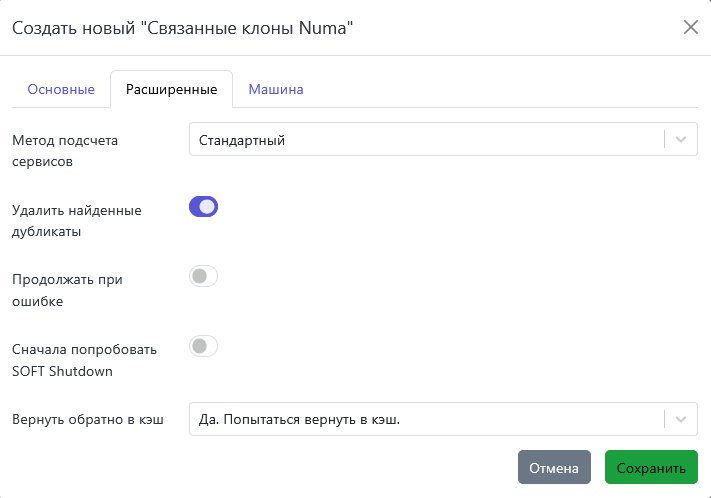The width and height of the screenshot is (711, 498).
Task: Disable the Удалить найденные дубликаты switch
Action: [203, 207]
